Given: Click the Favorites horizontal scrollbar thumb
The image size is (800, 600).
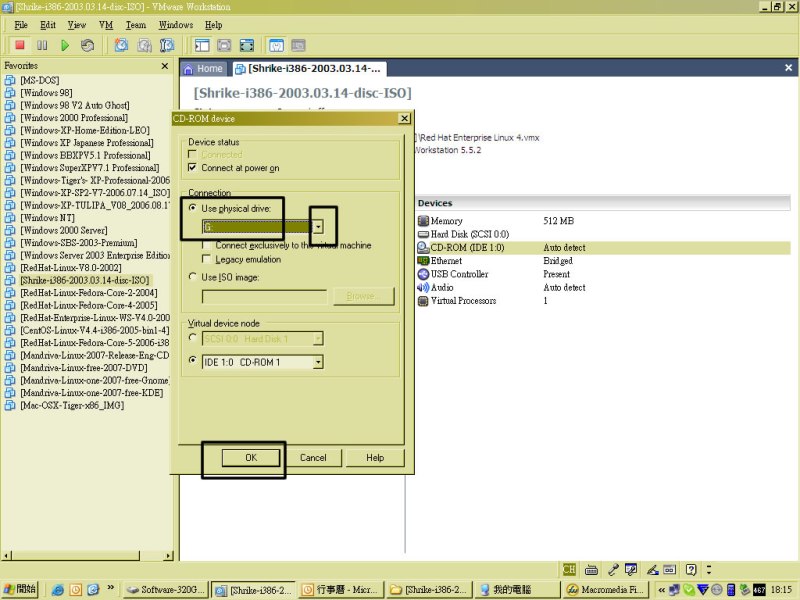Looking at the screenshot, I should click(x=75, y=555).
